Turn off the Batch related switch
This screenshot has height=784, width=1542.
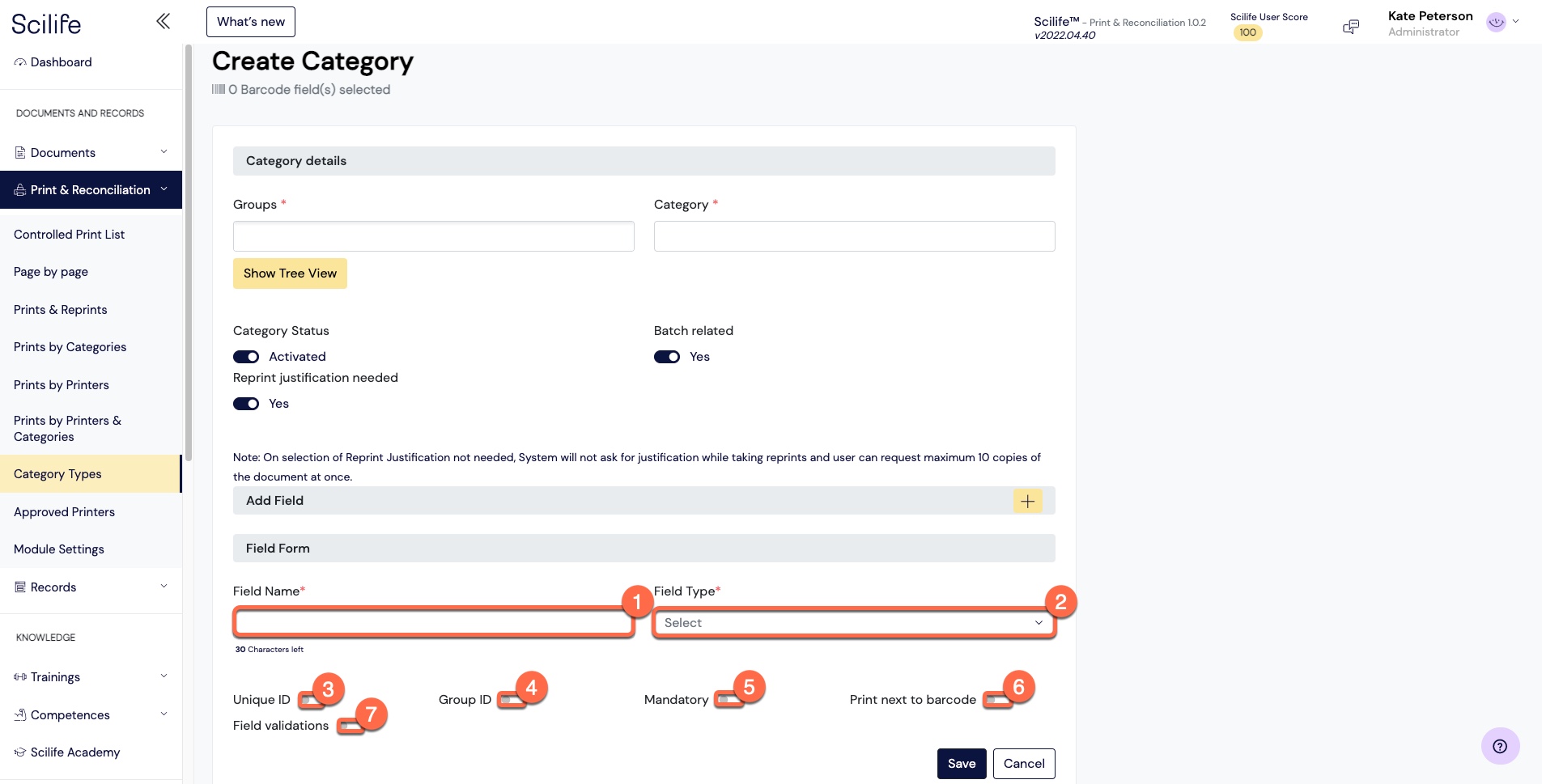pos(667,357)
